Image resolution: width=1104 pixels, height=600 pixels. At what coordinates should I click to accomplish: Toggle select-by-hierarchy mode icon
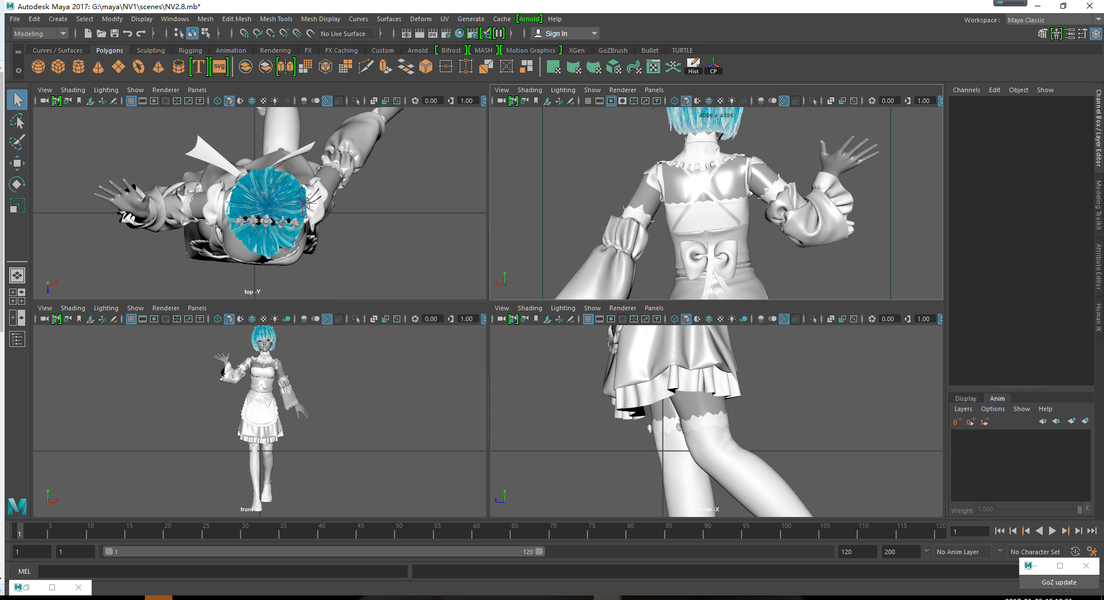pos(178,33)
